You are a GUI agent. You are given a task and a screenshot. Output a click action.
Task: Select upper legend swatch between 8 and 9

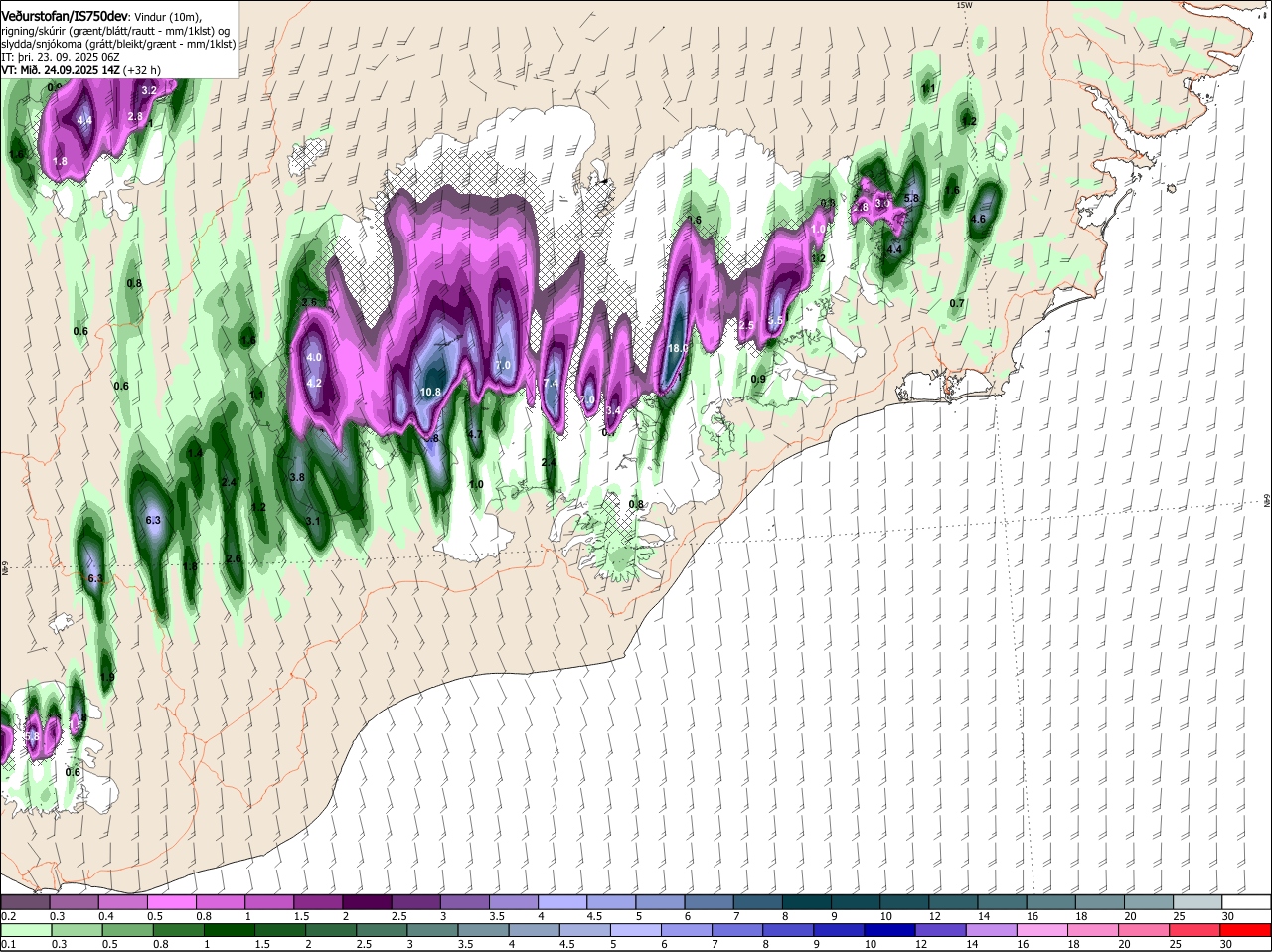[x=807, y=901]
